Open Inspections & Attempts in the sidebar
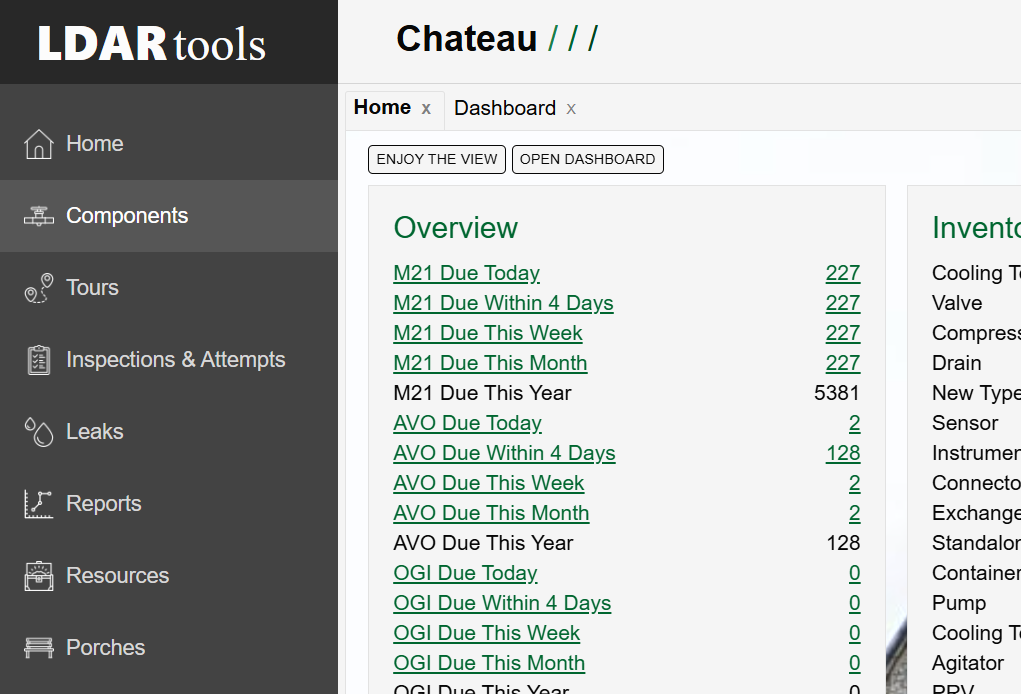The height and width of the screenshot is (694, 1021). (x=169, y=360)
